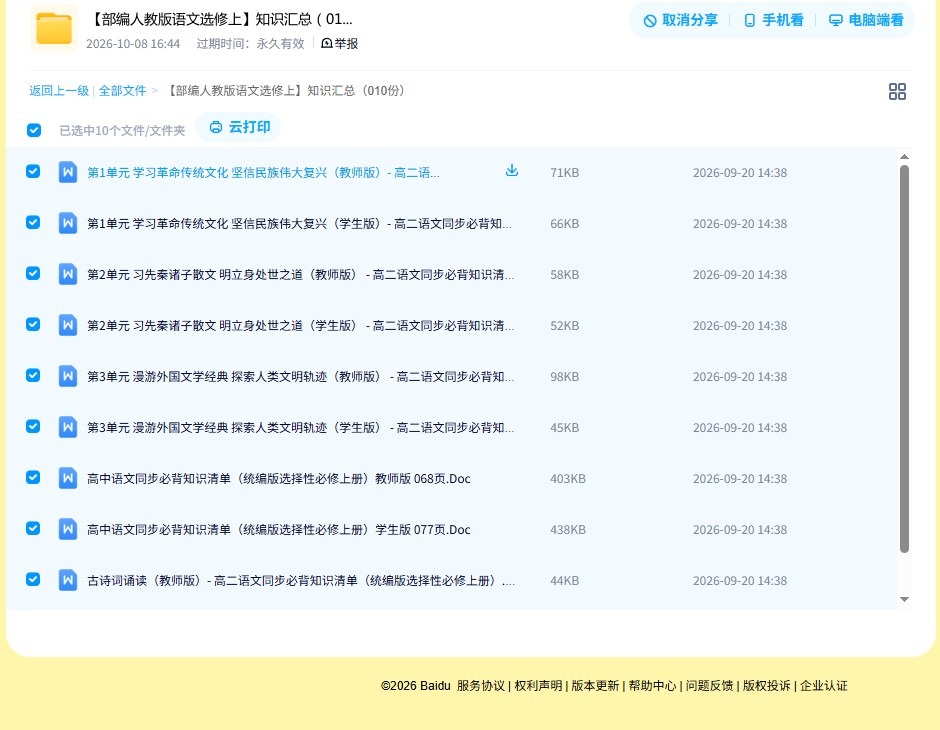Open 第3单元 漫游外国文学经典 教师版 file name
940x730 pixels.
[300, 376]
